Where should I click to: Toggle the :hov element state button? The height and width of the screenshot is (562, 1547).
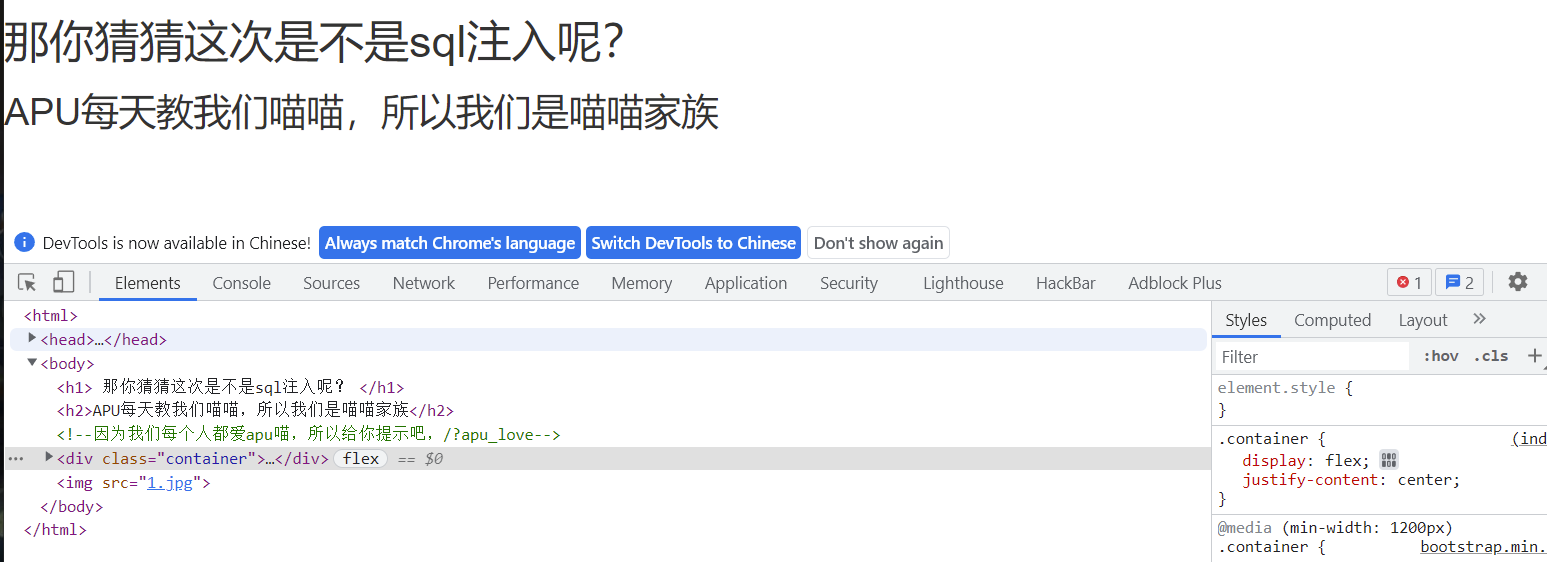(x=1441, y=356)
